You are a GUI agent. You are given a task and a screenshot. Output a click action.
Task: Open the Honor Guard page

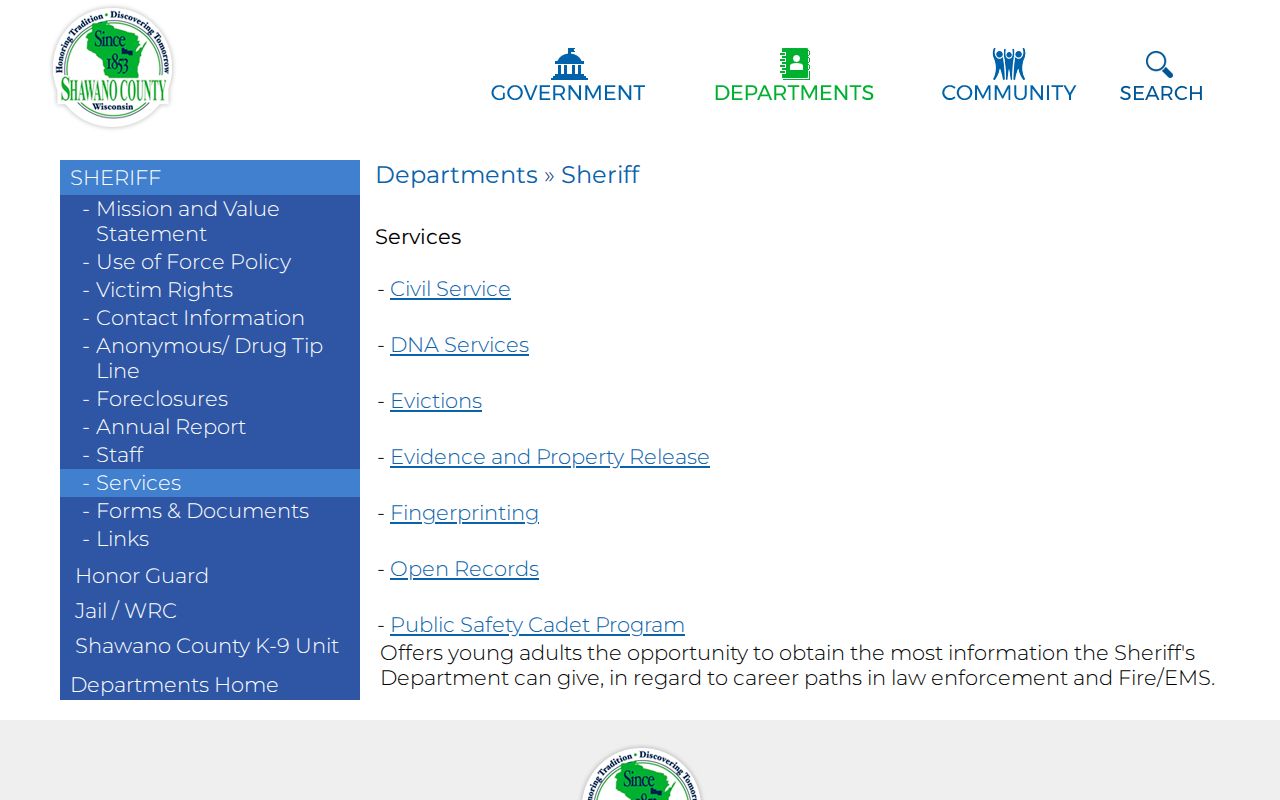[142, 576]
